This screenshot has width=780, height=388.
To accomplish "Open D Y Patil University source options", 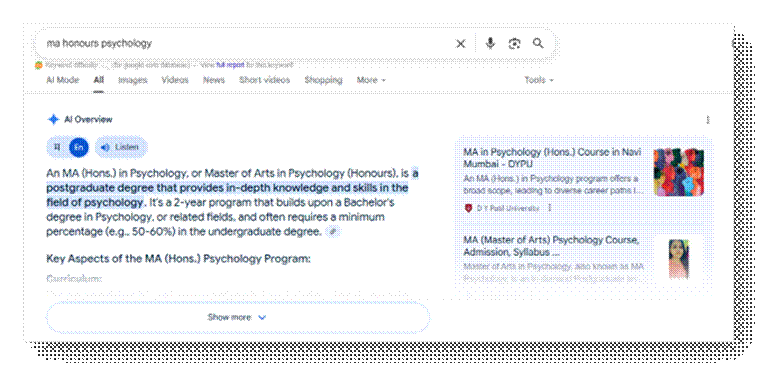I will [550, 208].
